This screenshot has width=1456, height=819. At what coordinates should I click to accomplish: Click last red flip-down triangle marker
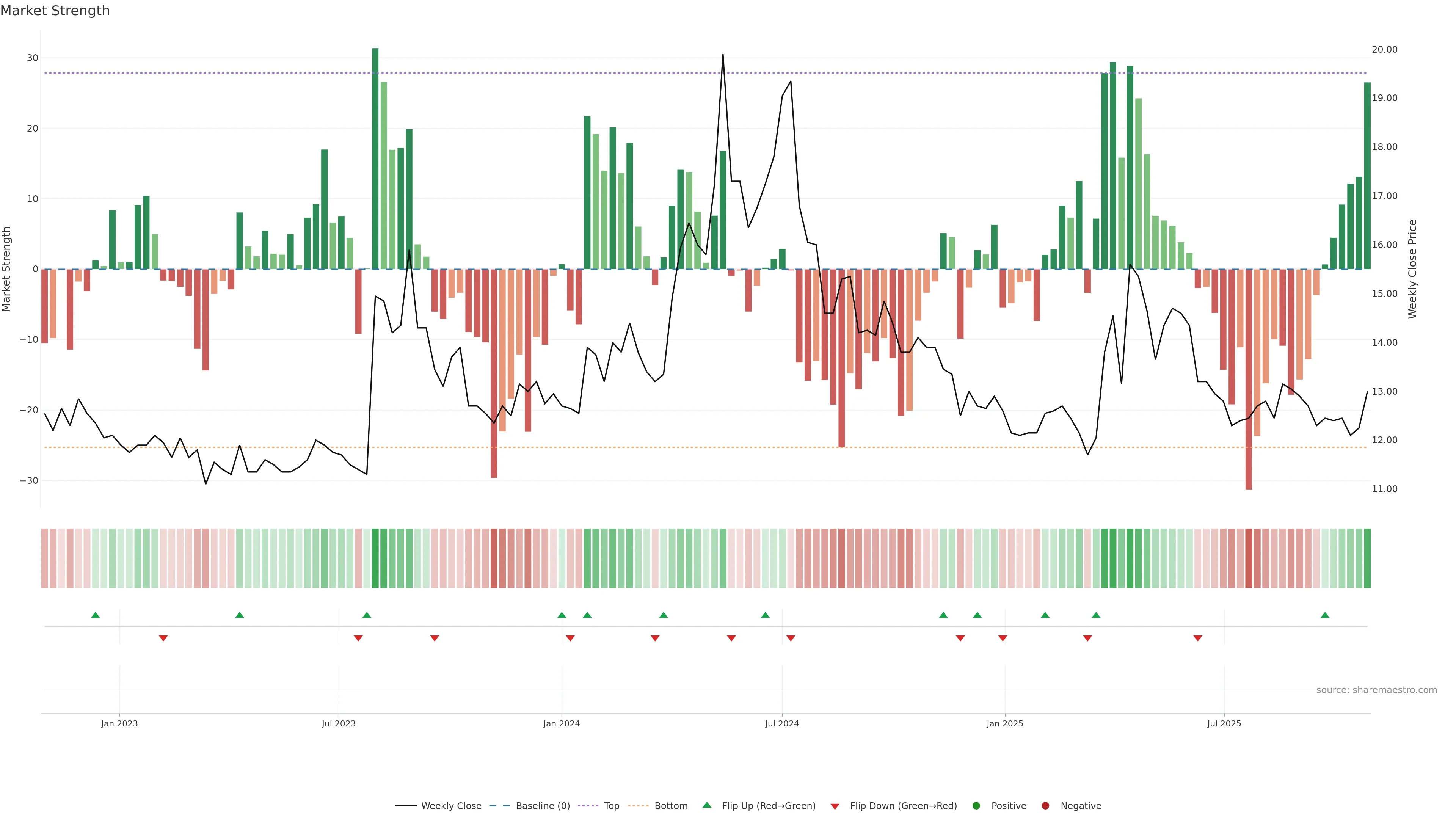pyautogui.click(x=1198, y=638)
